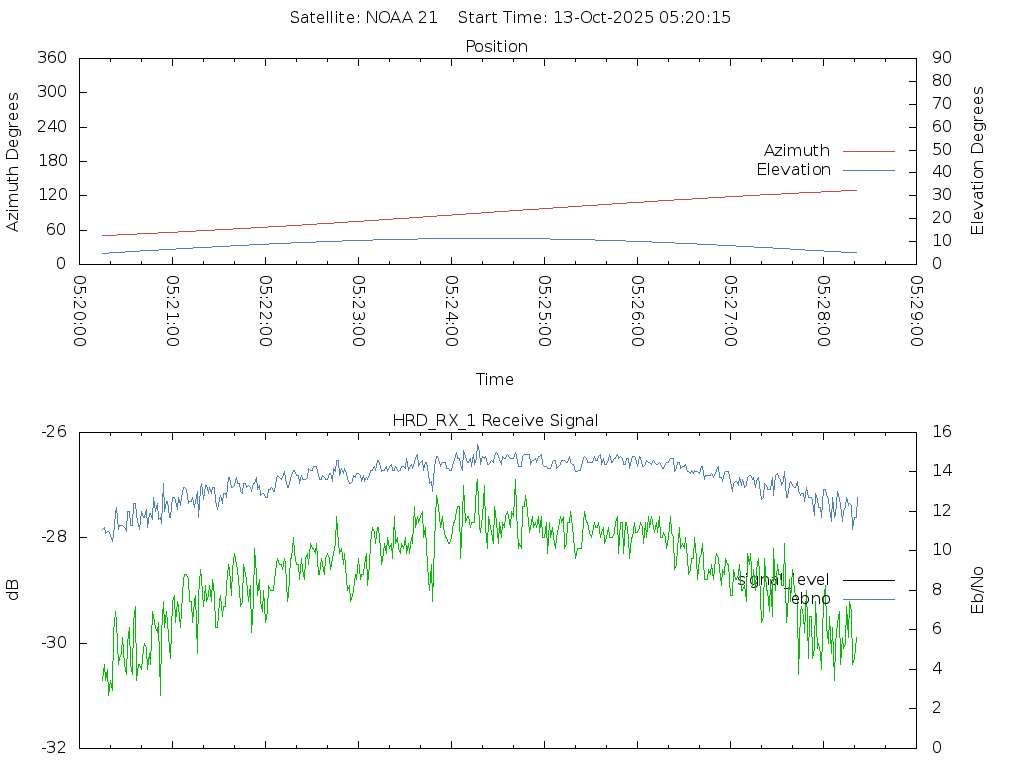The image size is (1024, 768).
Task: Click the "HRD_RX_1 Receive Signal" chart title
Action: click(x=495, y=420)
